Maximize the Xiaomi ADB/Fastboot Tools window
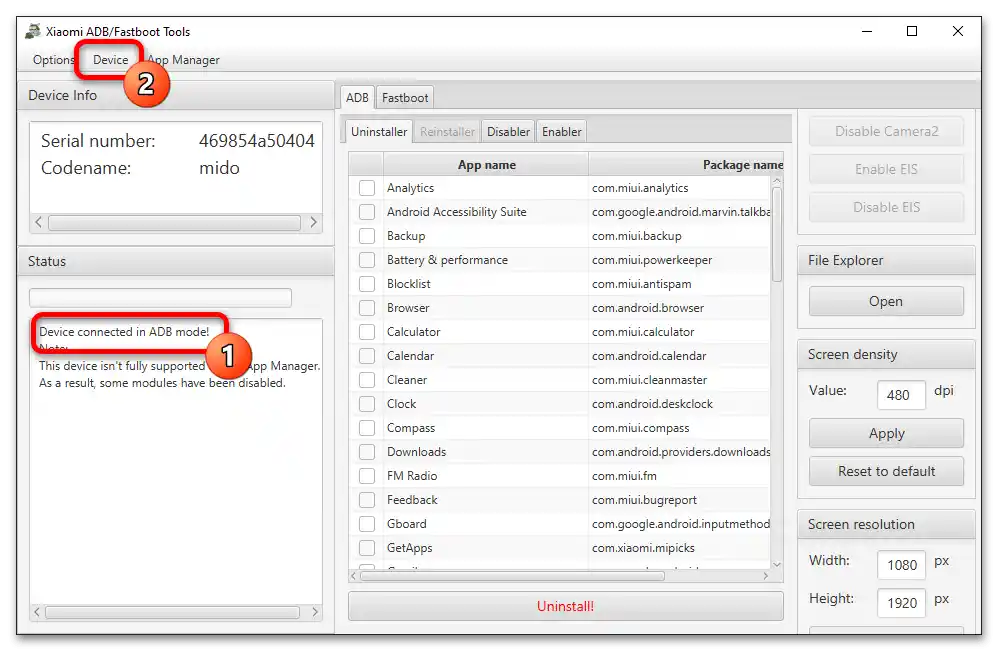Image resolution: width=998 pixels, height=651 pixels. pos(911,31)
